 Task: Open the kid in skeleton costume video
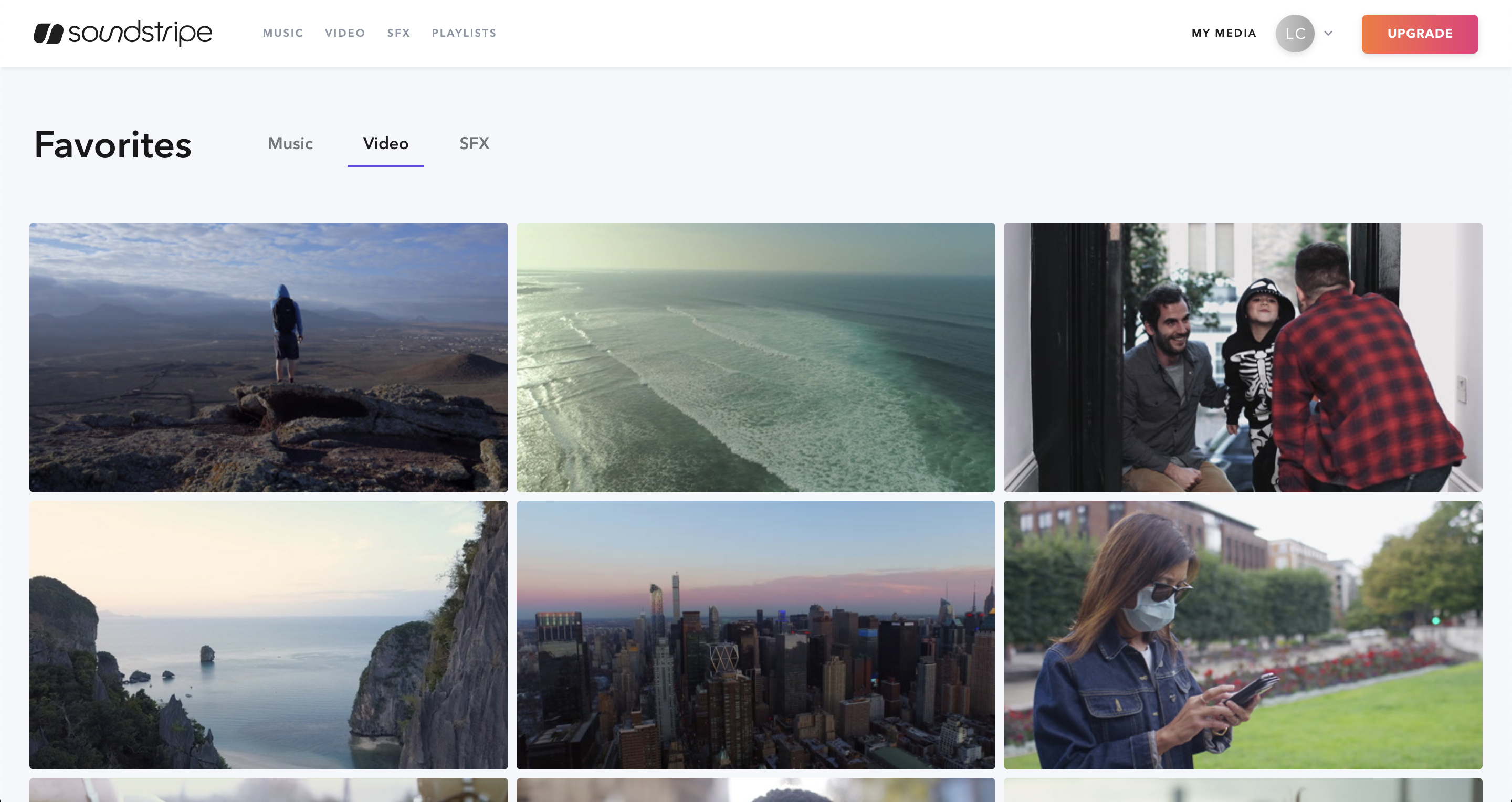(x=1243, y=357)
